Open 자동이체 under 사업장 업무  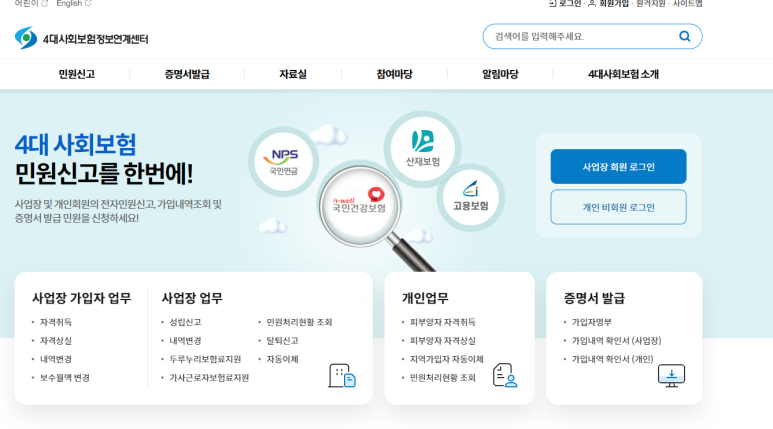click(282, 359)
